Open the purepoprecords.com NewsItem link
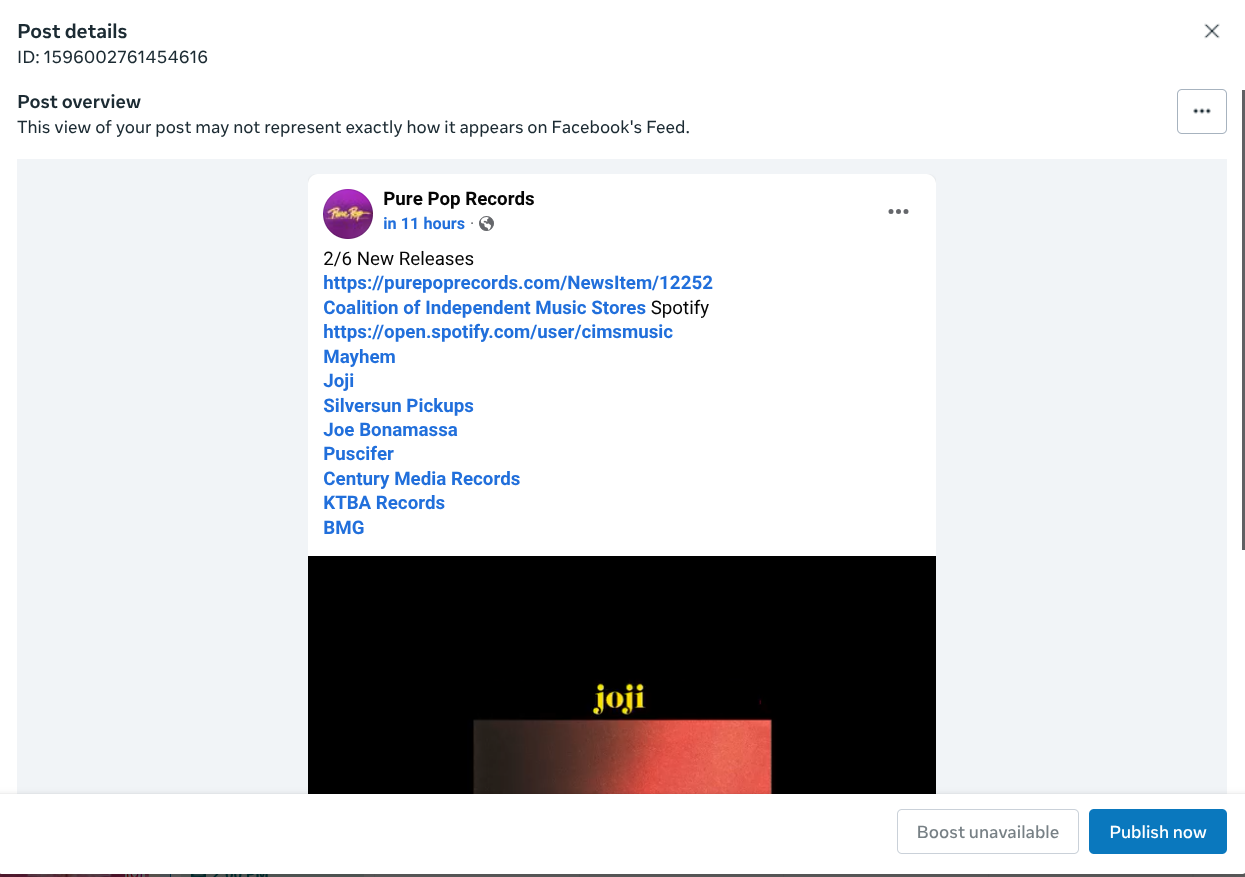Viewport: 1245px width, 877px height. point(518,283)
